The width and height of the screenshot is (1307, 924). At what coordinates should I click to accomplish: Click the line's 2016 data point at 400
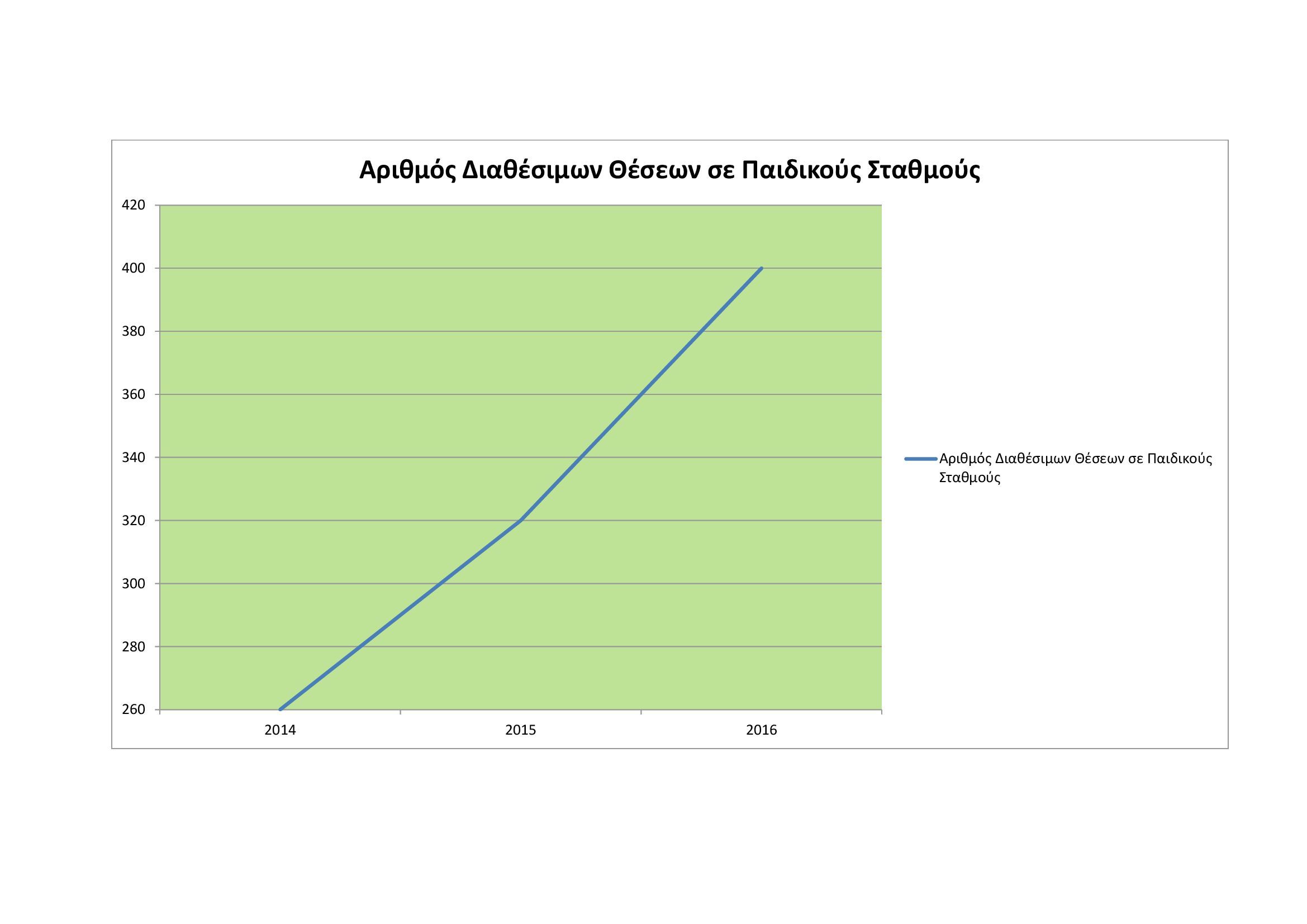[761, 268]
